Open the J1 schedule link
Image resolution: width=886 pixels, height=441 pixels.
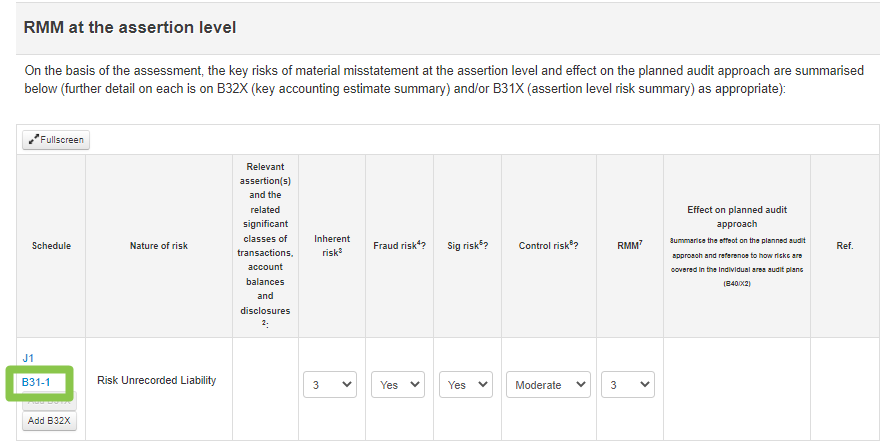coord(28,358)
